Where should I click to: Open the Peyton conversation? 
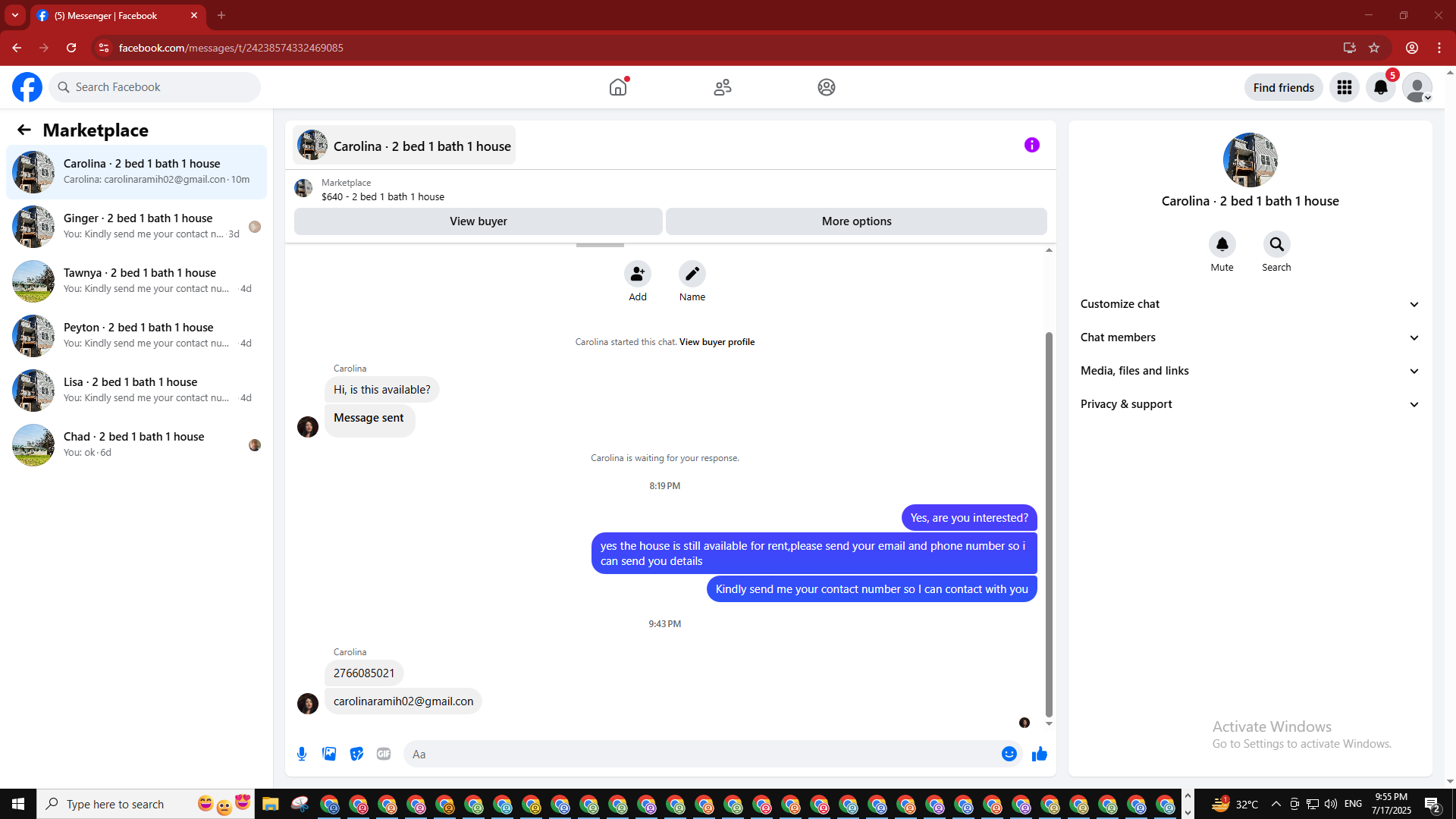136,335
